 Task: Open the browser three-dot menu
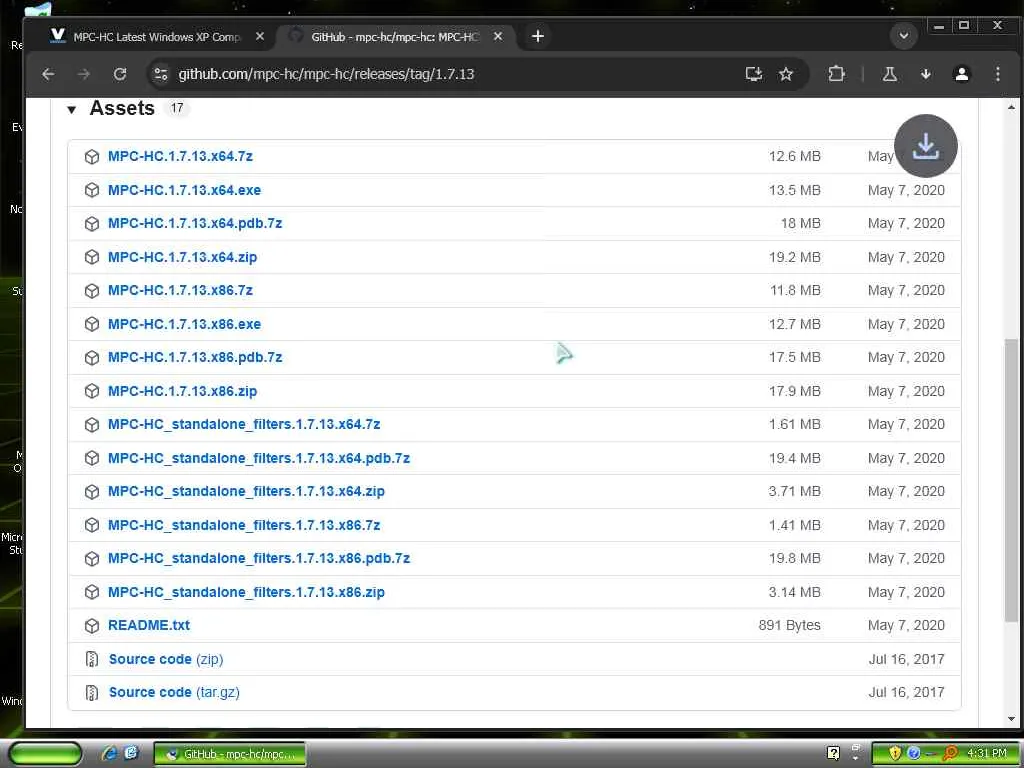pyautogui.click(x=997, y=74)
